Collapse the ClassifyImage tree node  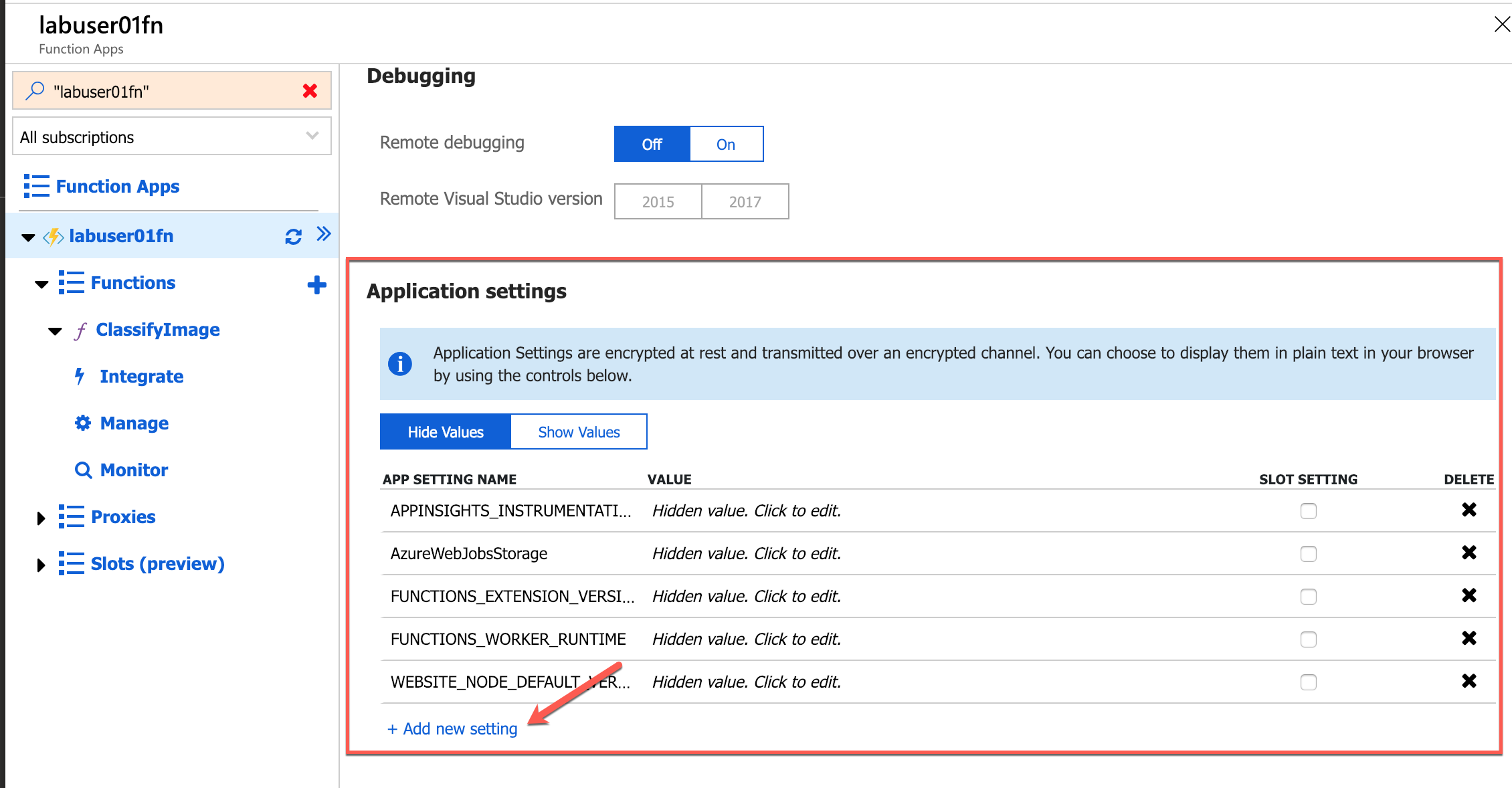point(56,331)
